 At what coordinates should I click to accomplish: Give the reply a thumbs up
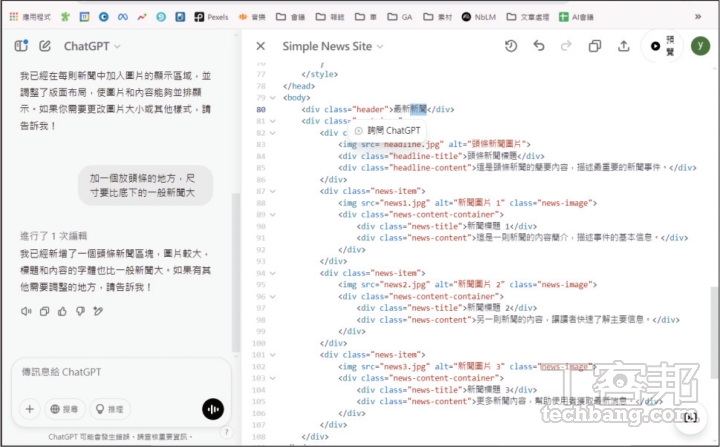tap(62, 311)
